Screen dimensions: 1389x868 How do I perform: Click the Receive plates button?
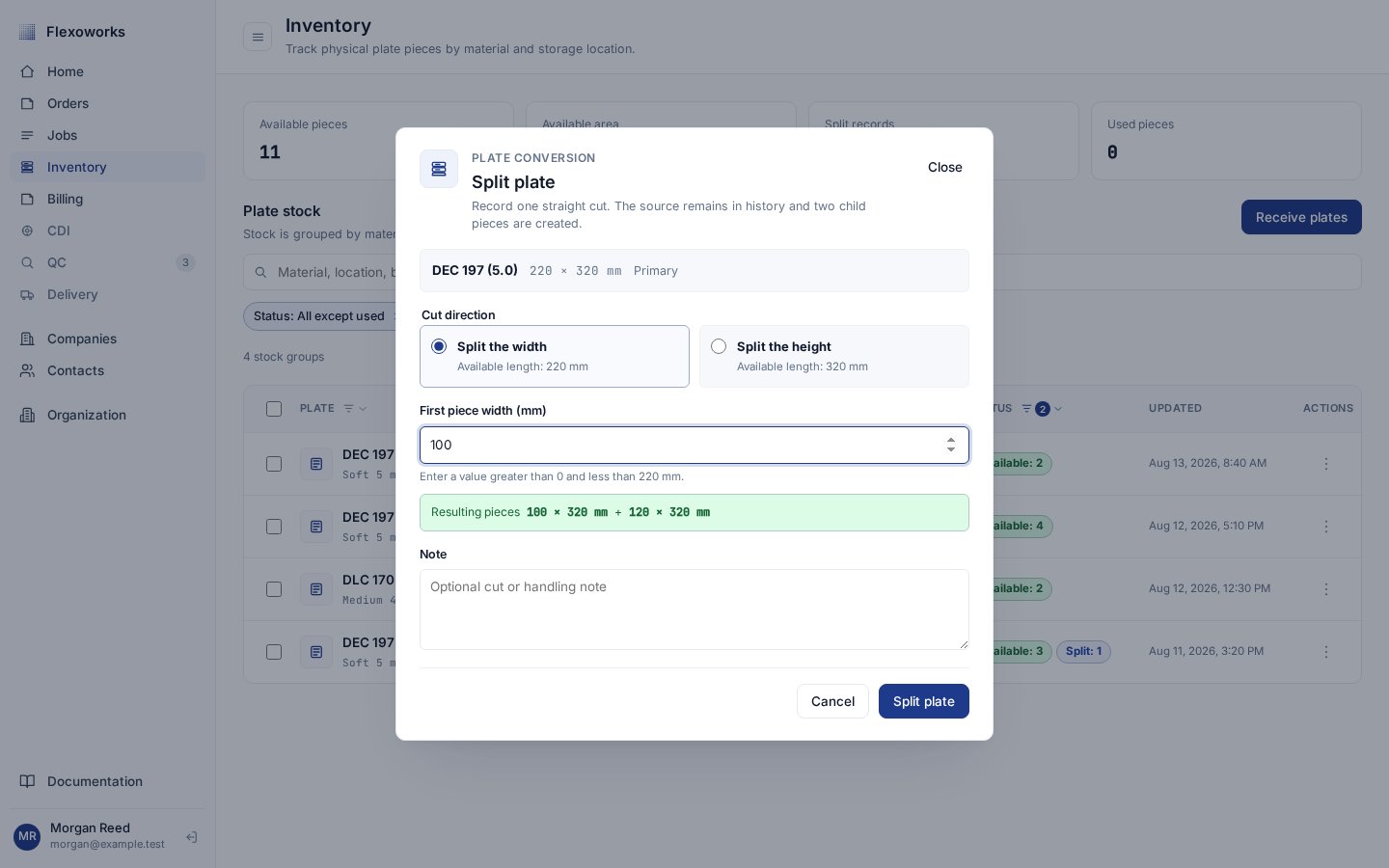click(1301, 217)
